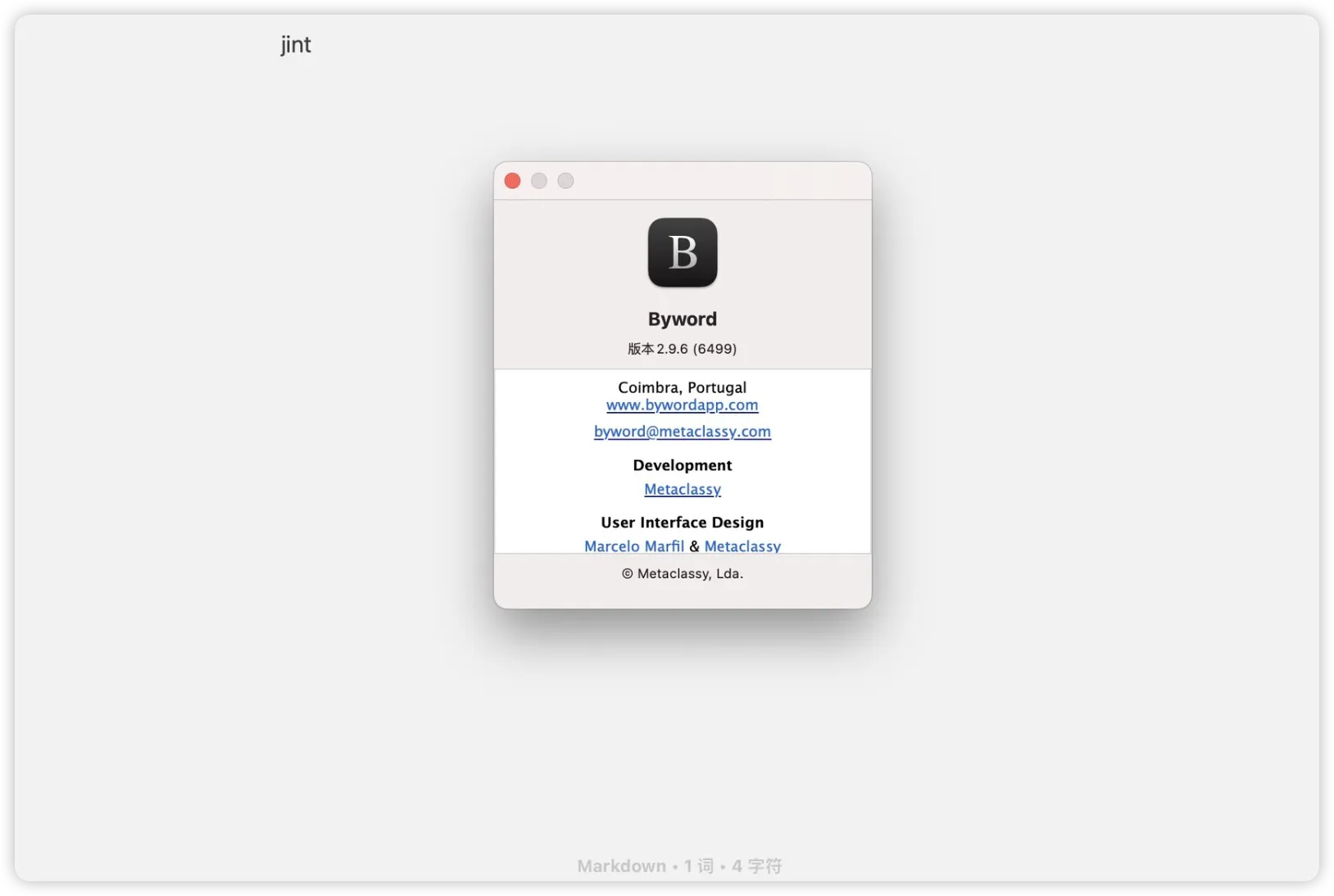Click the 1 词 word count in status bar

coord(699,866)
